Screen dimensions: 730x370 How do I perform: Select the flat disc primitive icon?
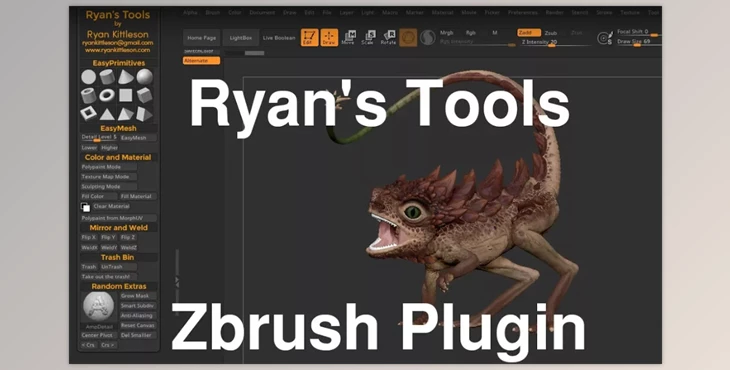[x=88, y=77]
